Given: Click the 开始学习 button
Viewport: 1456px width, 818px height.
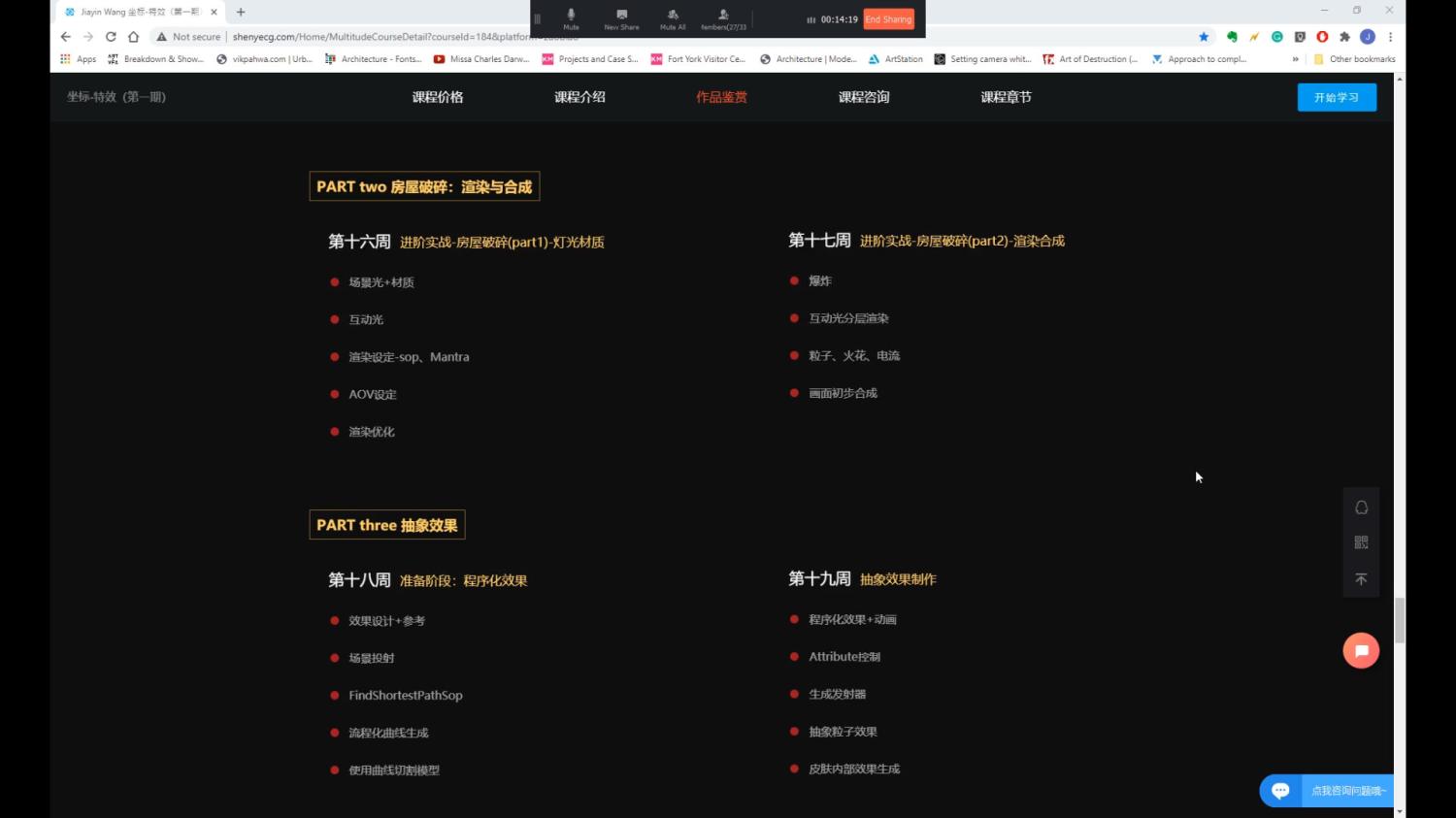Looking at the screenshot, I should pos(1337,97).
